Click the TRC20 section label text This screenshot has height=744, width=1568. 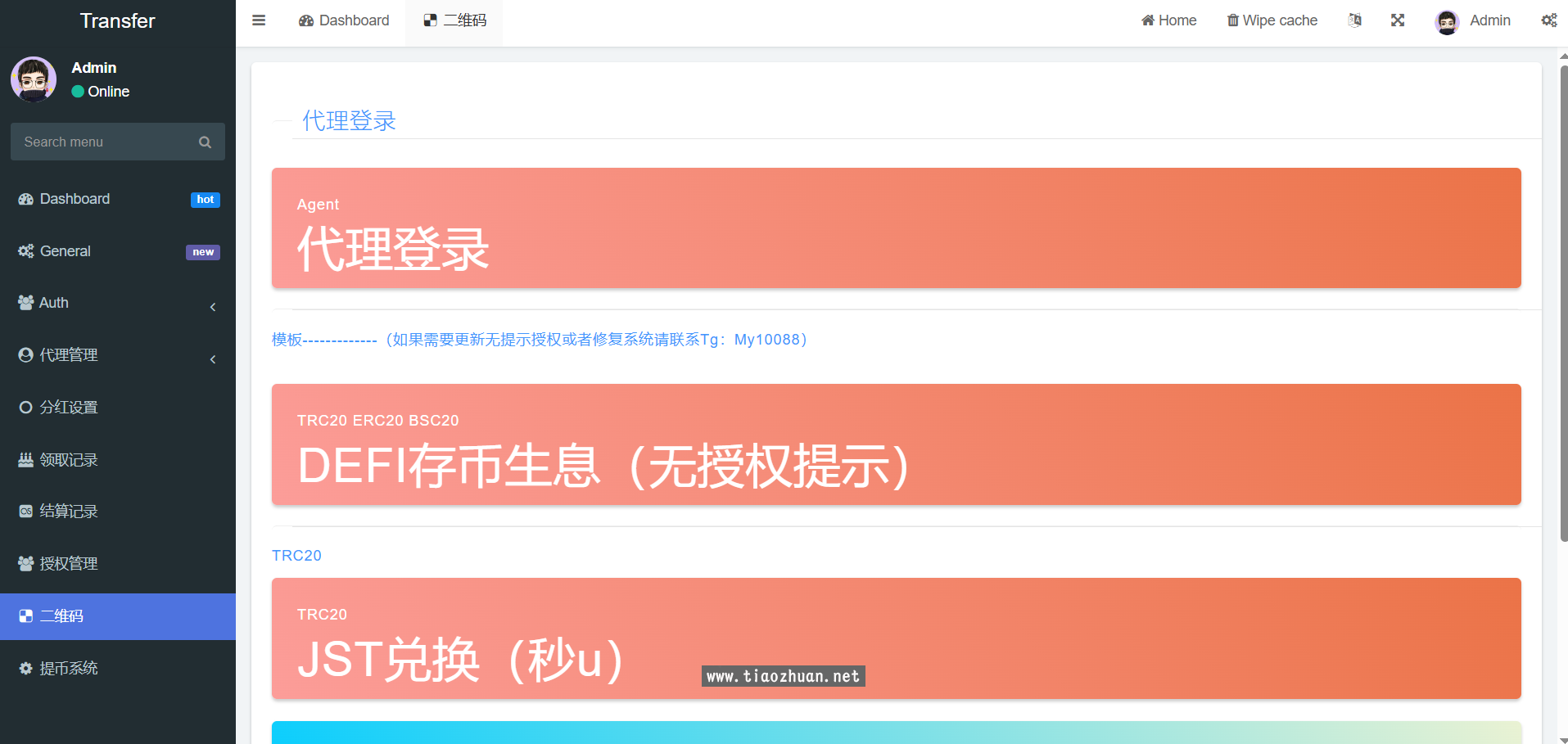[296, 556]
